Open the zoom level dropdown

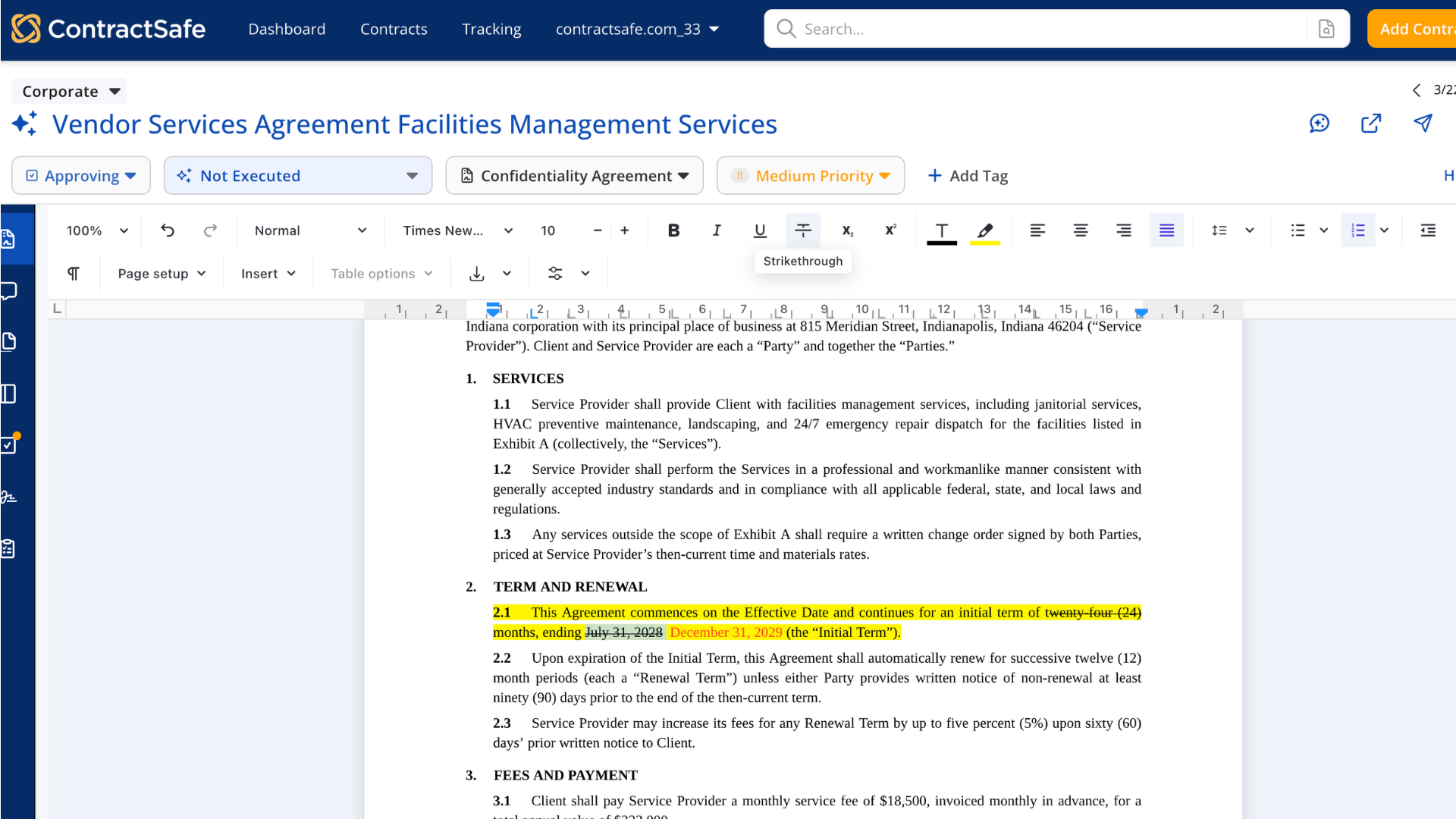(x=97, y=231)
